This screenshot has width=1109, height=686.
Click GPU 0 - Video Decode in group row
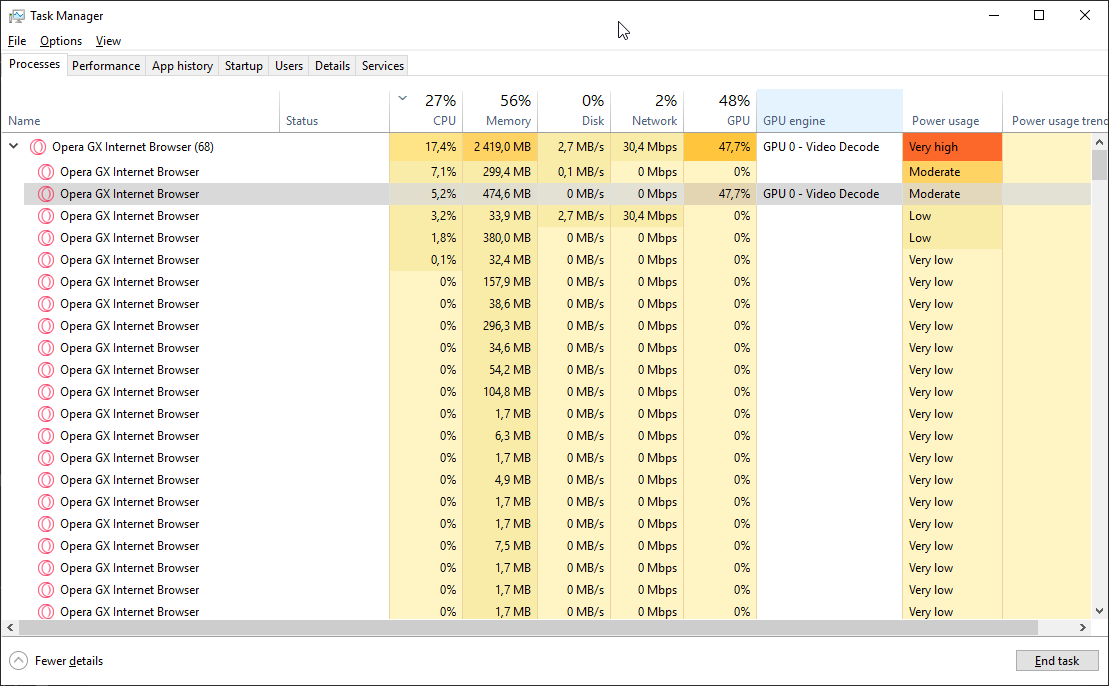point(830,147)
